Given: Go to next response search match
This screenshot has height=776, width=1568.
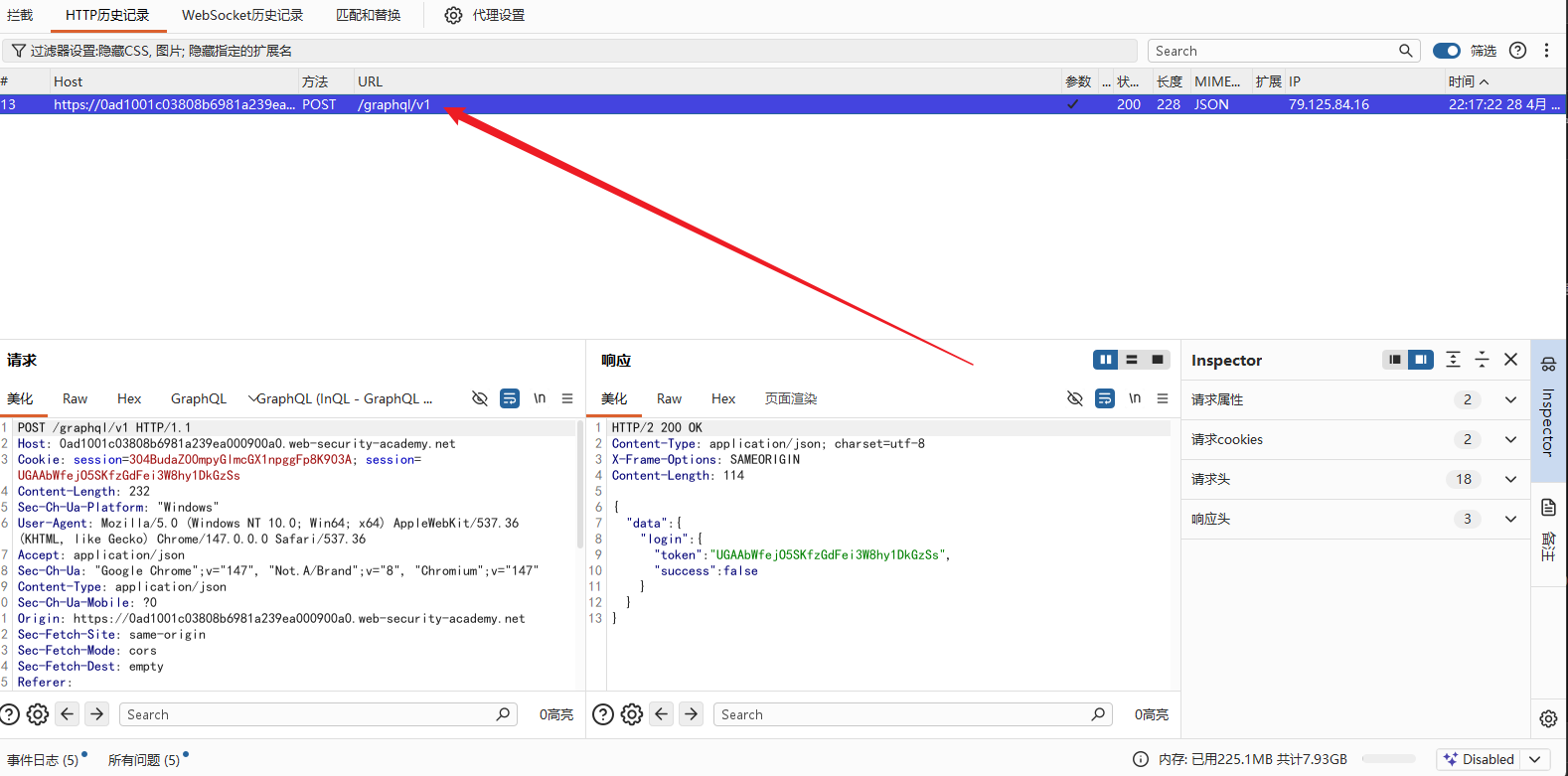Looking at the screenshot, I should [692, 713].
